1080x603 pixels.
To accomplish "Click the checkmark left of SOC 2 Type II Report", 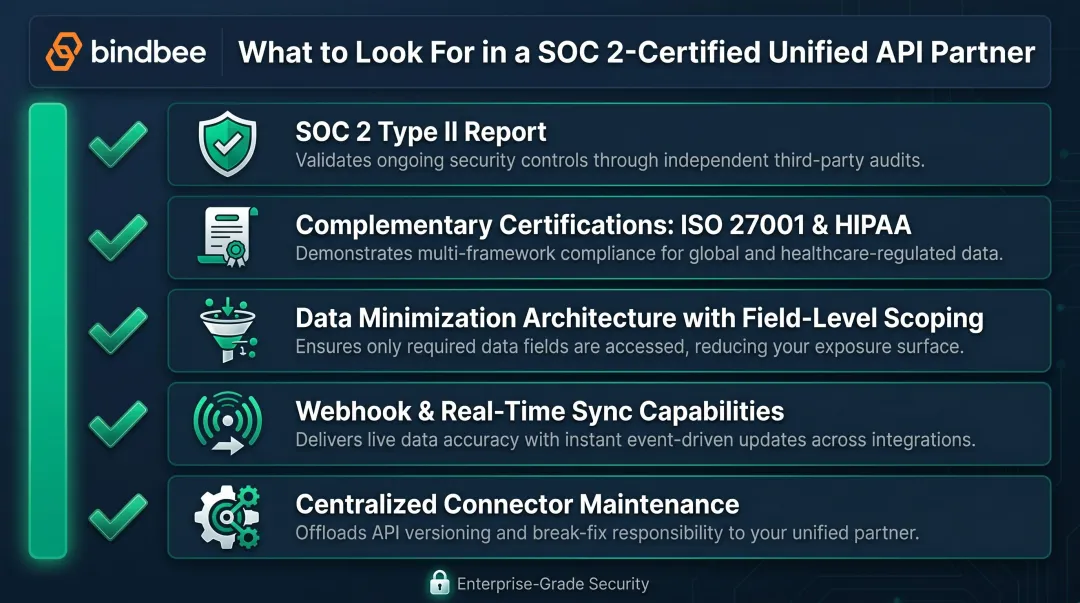I will pyautogui.click(x=118, y=144).
